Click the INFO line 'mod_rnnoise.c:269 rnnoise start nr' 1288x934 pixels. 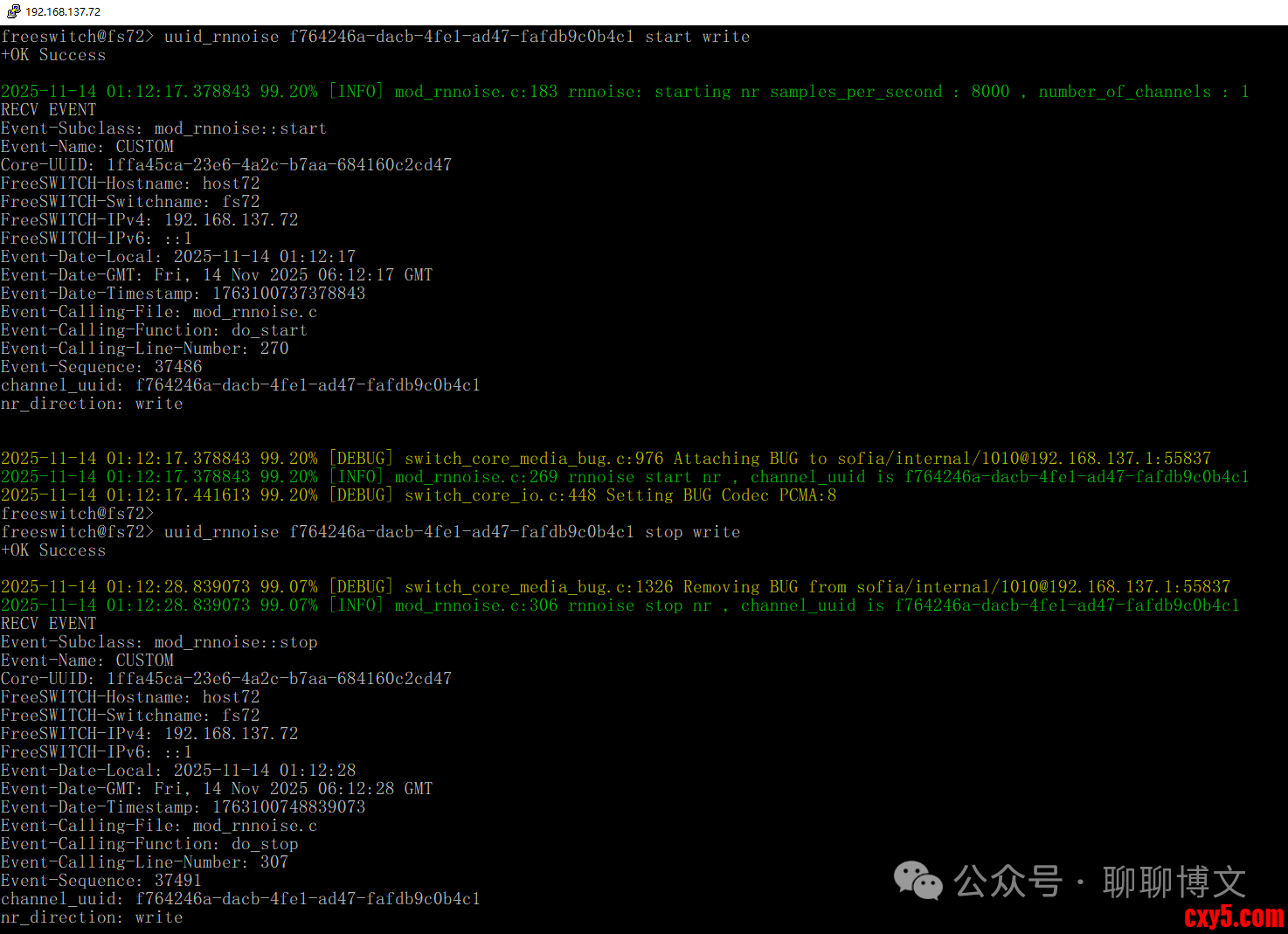[625, 477]
